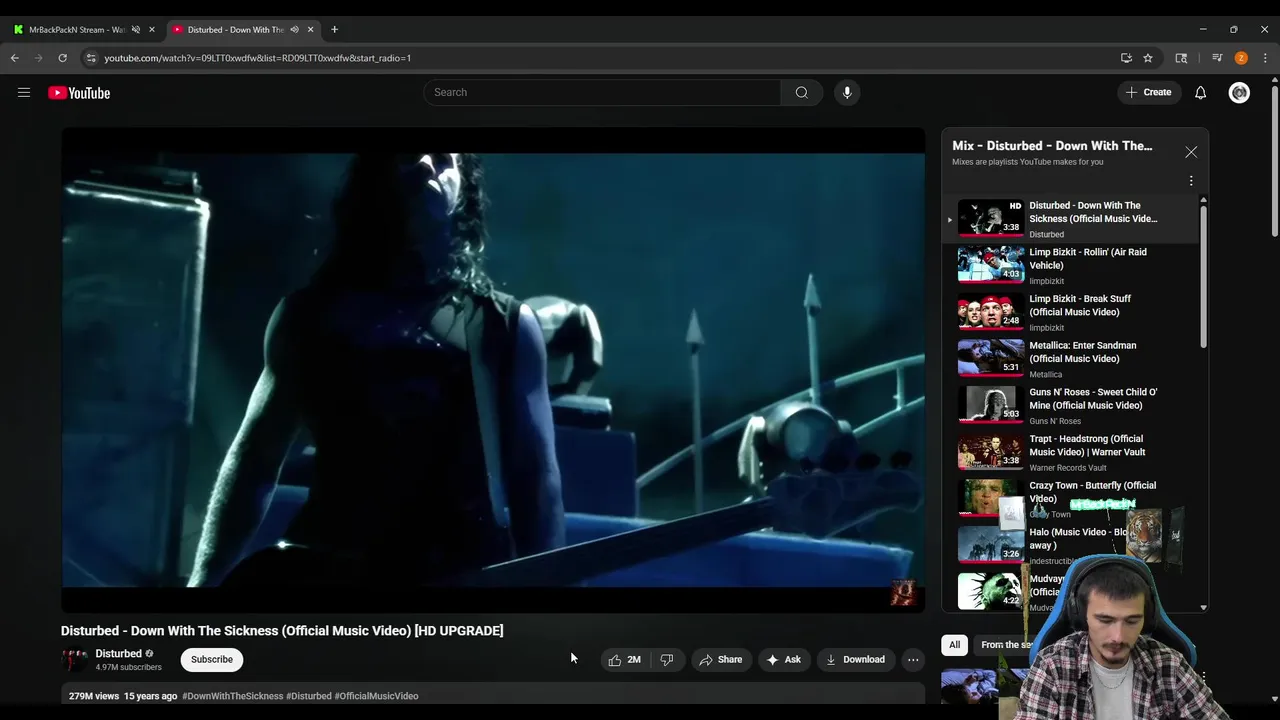Close the Disturbed YouTube tab
Screen dimensions: 1280x720
coord(310,30)
